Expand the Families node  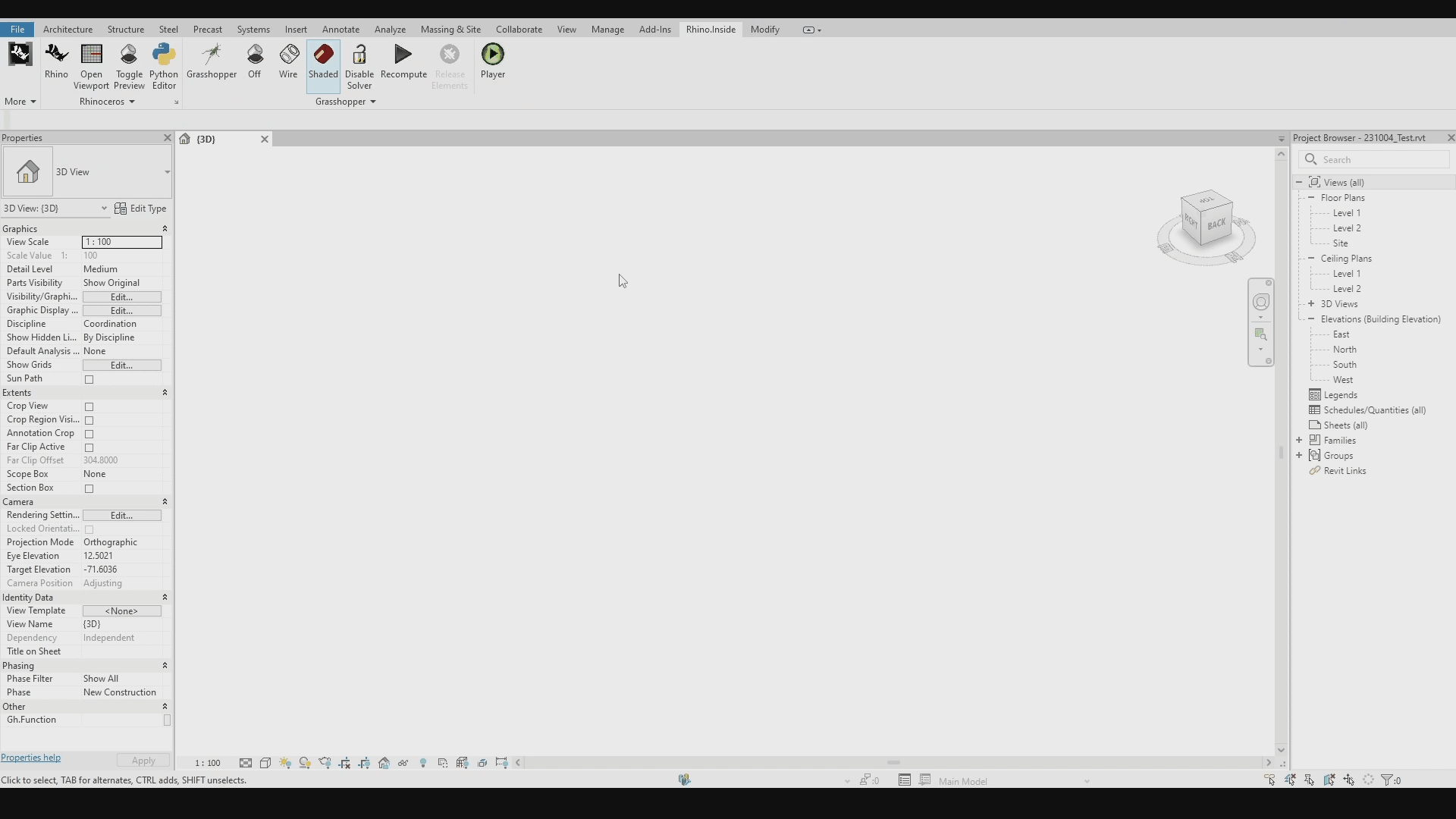tap(1299, 441)
